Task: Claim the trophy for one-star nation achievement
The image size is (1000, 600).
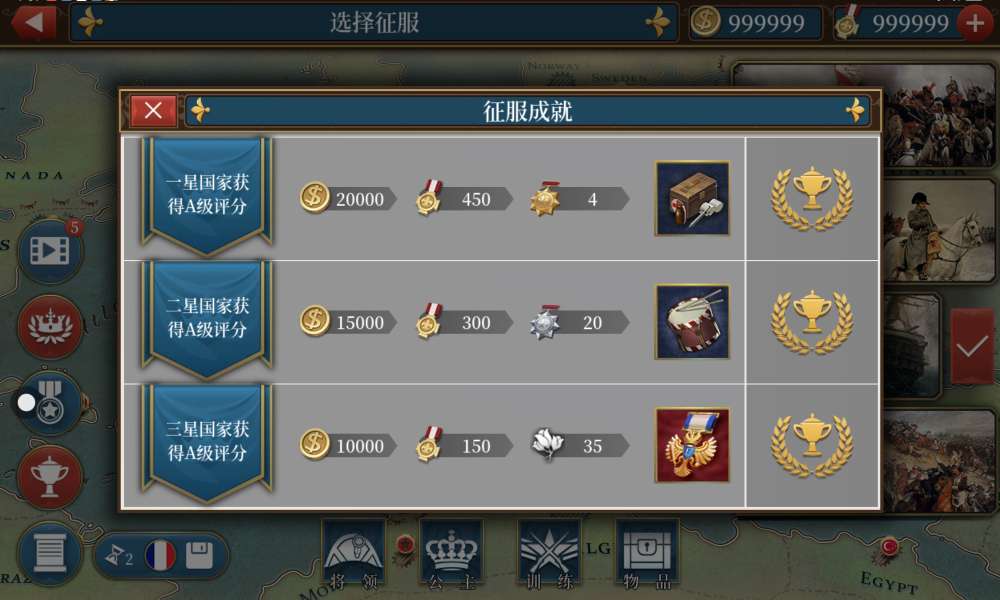Action: point(812,198)
